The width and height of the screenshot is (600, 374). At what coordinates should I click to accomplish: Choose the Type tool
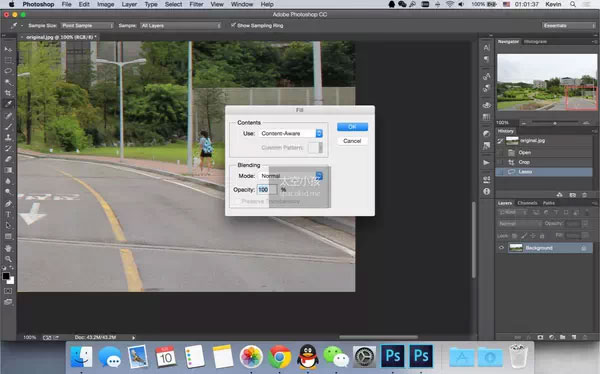(x=8, y=214)
